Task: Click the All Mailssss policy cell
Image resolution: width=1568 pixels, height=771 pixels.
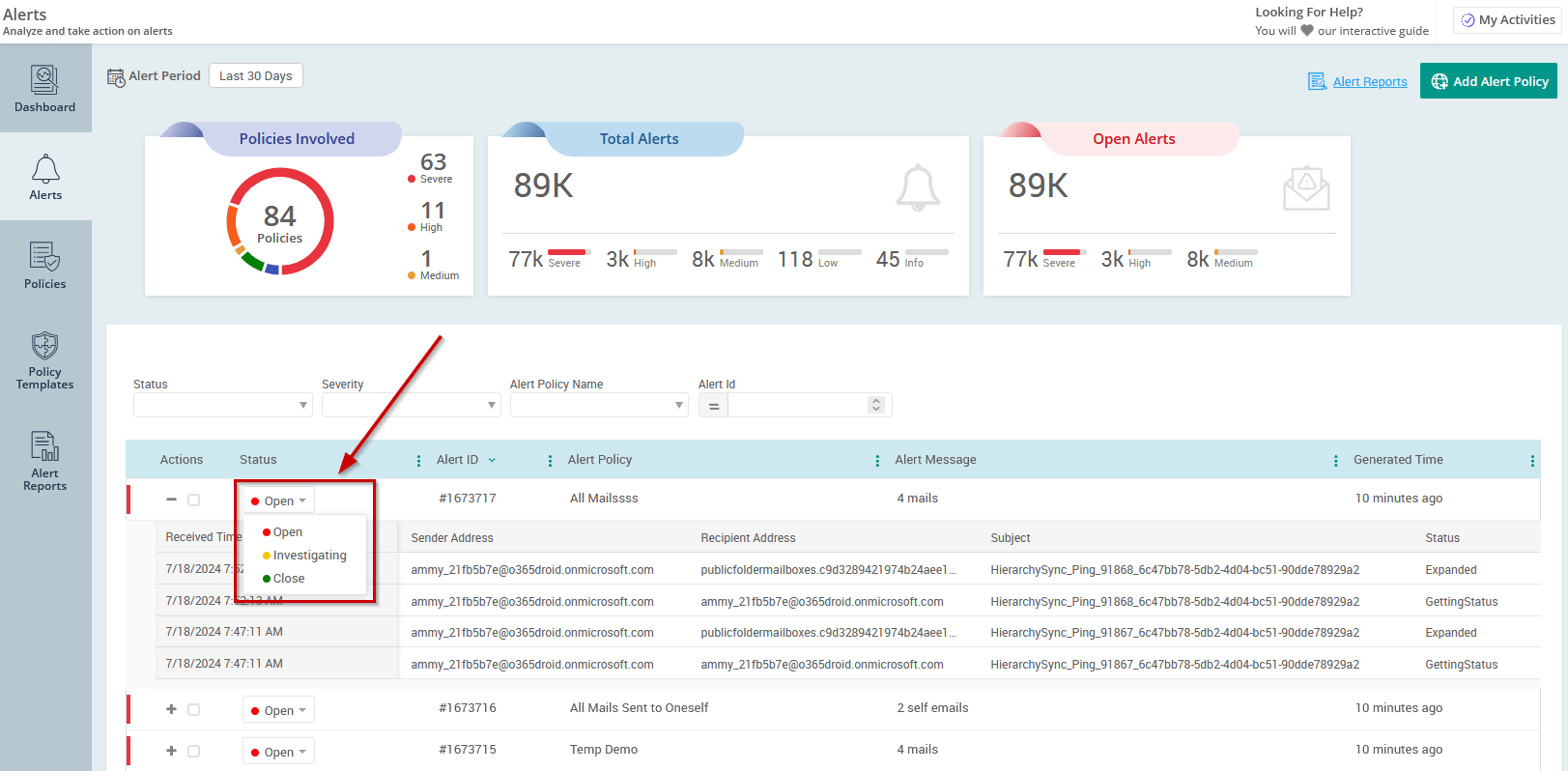Action: point(604,499)
